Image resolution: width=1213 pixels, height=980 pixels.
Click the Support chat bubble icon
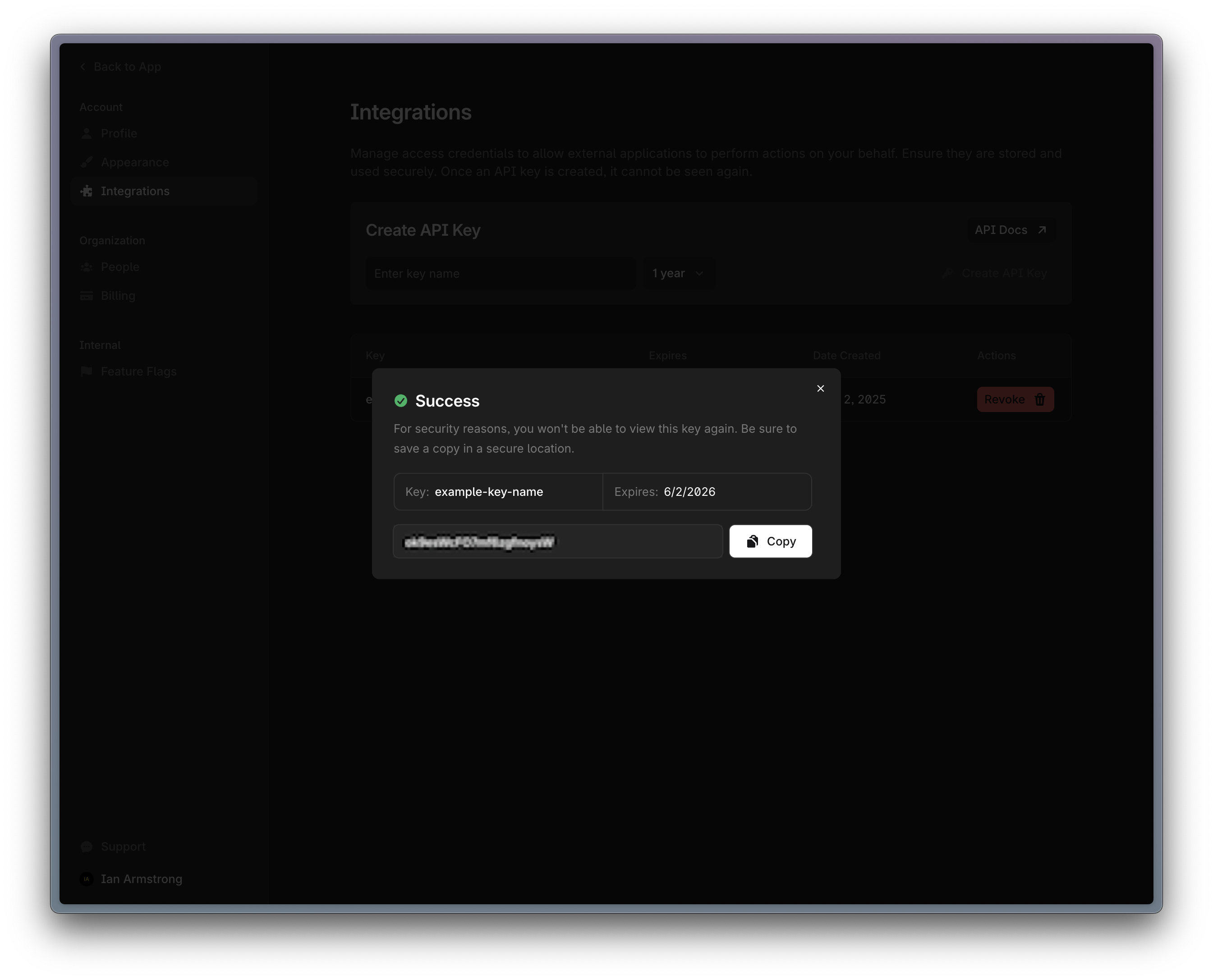pyautogui.click(x=87, y=846)
